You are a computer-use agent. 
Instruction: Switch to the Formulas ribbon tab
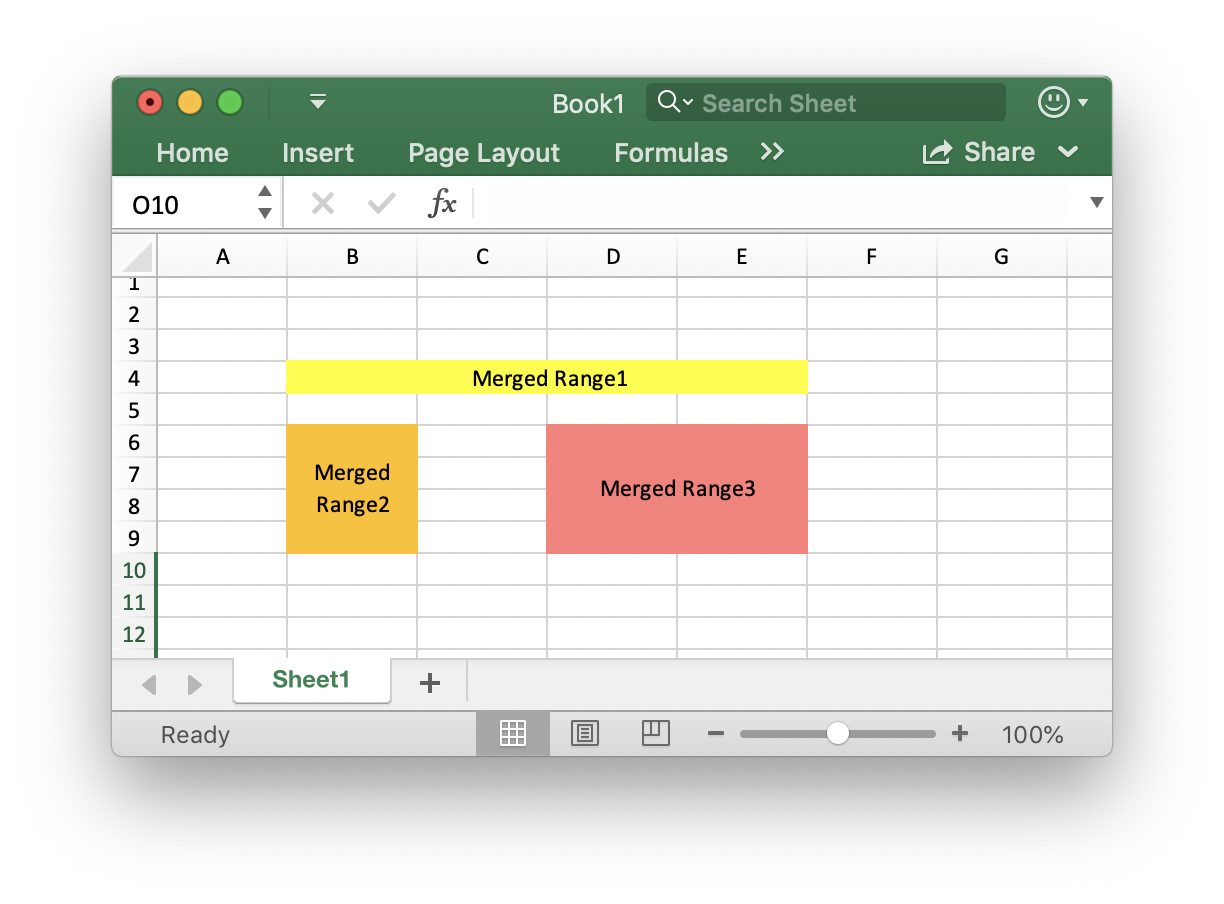[670, 152]
